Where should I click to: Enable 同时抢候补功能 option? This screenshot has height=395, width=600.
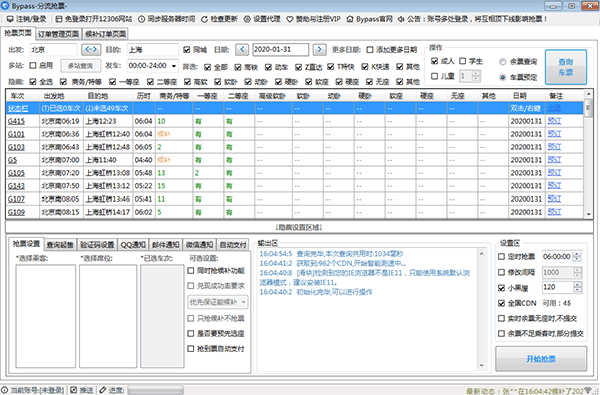click(191, 271)
